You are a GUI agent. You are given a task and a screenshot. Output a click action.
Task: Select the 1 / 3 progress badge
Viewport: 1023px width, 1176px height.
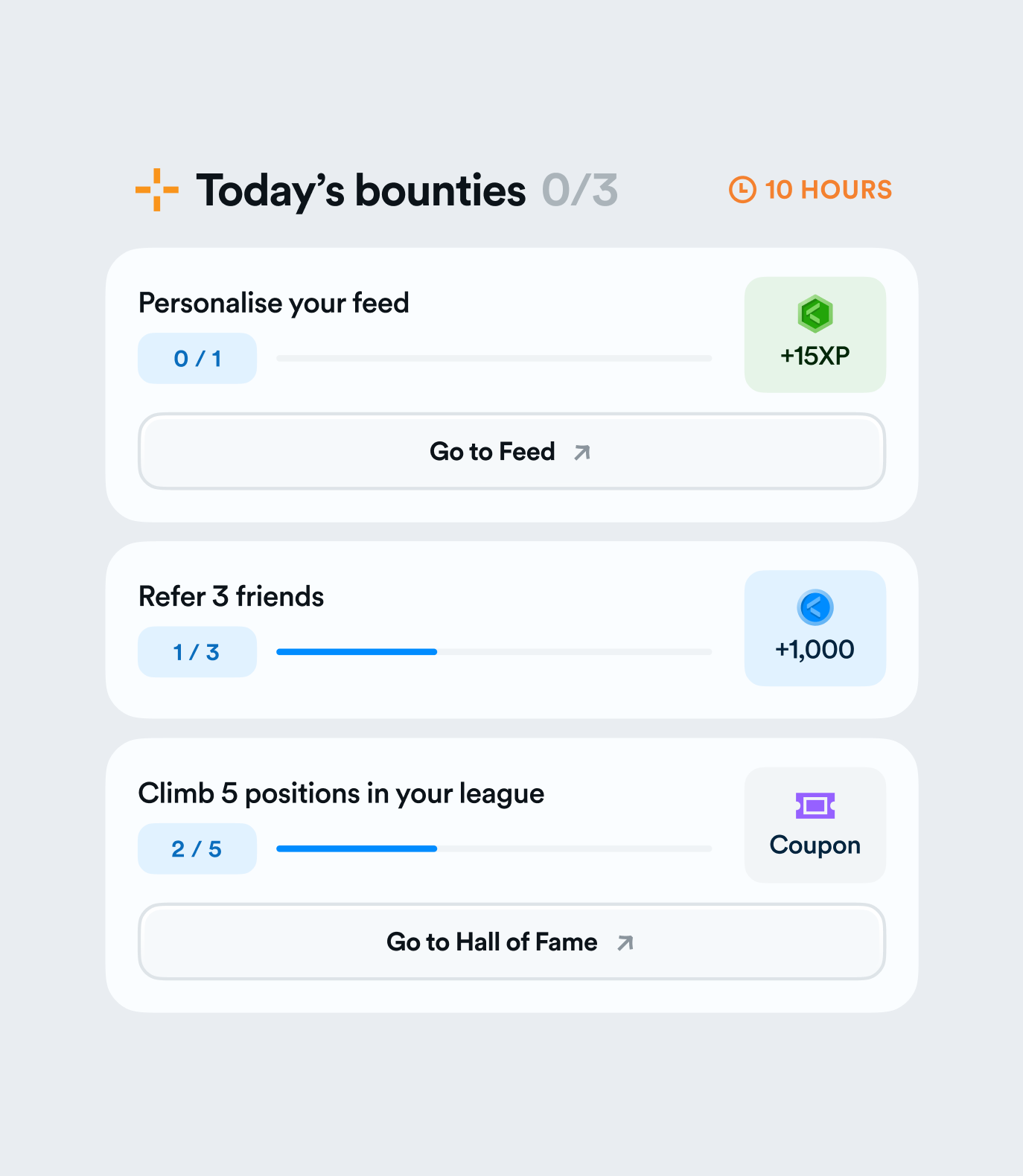click(197, 652)
